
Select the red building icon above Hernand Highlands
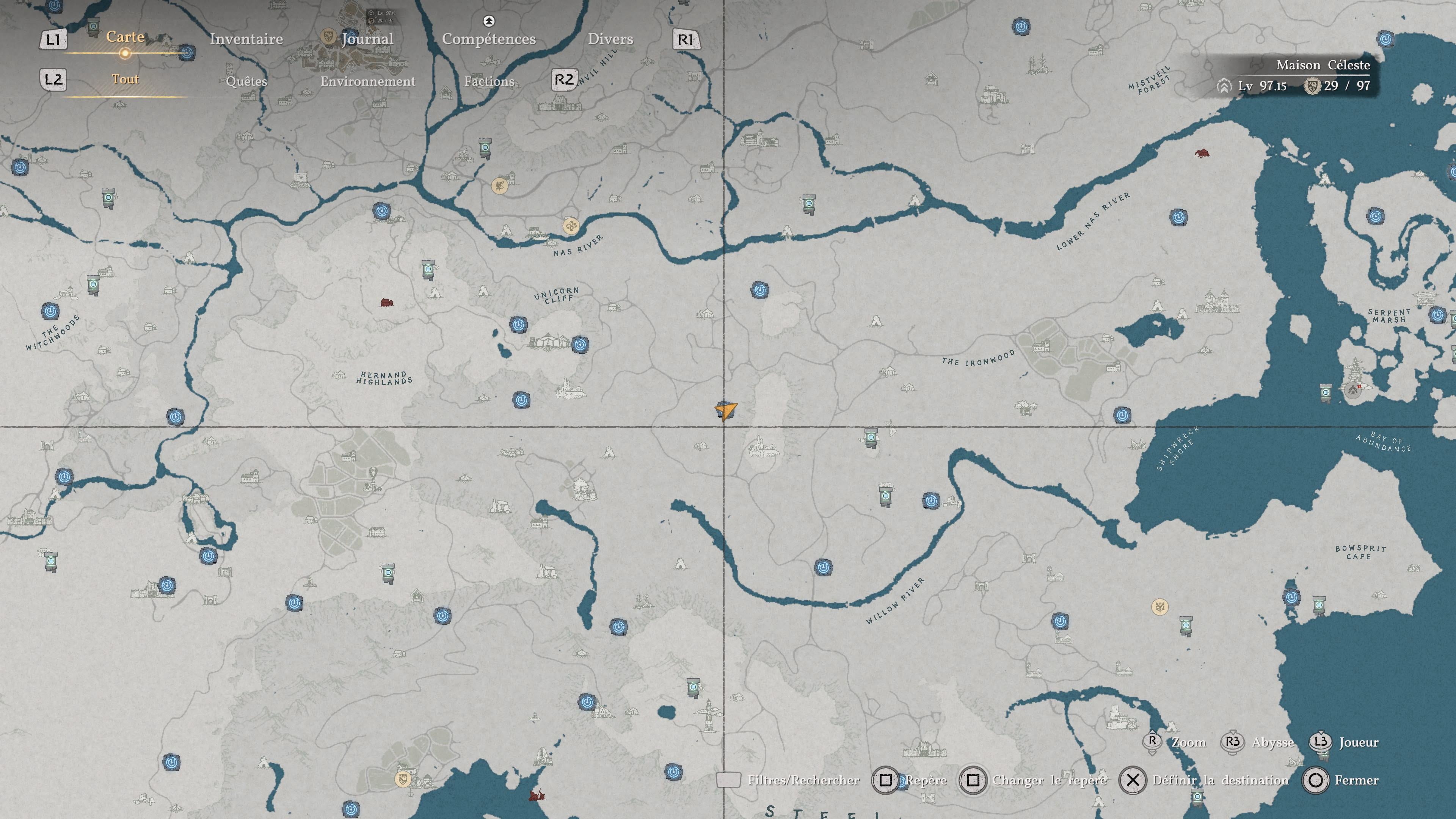tap(386, 303)
